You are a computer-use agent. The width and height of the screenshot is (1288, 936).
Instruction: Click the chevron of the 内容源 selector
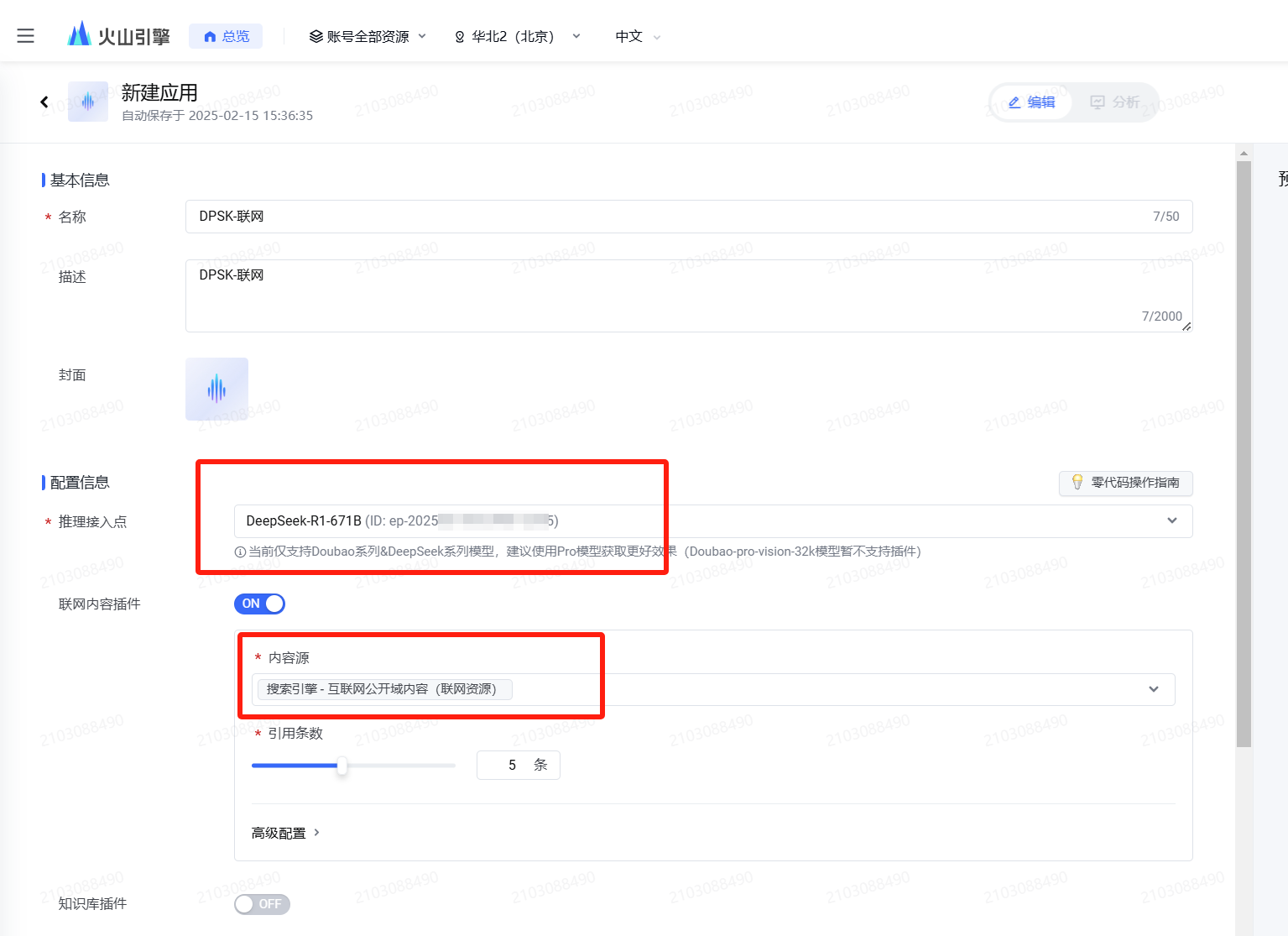pos(1154,689)
